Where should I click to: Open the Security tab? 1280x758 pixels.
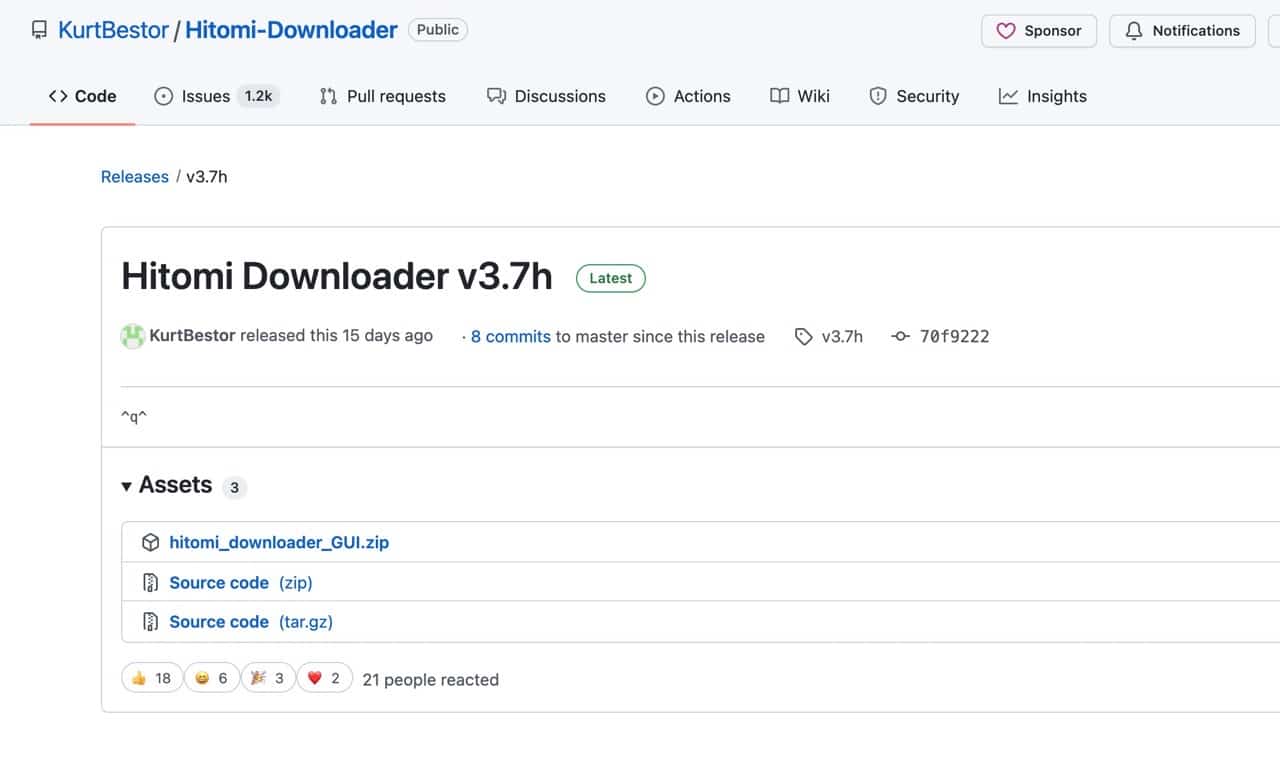(914, 96)
